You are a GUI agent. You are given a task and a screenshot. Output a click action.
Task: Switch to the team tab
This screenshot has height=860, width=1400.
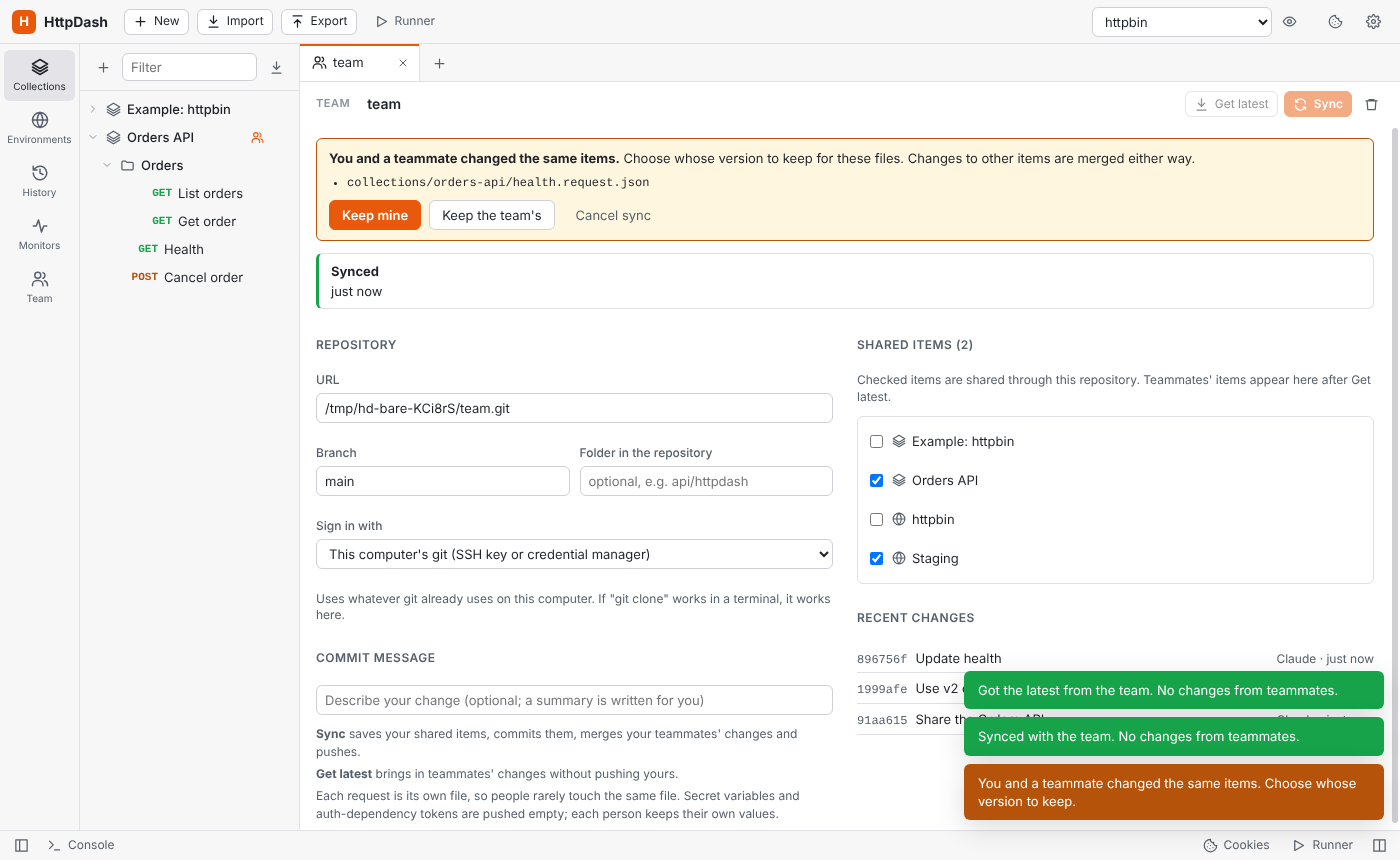(x=359, y=63)
